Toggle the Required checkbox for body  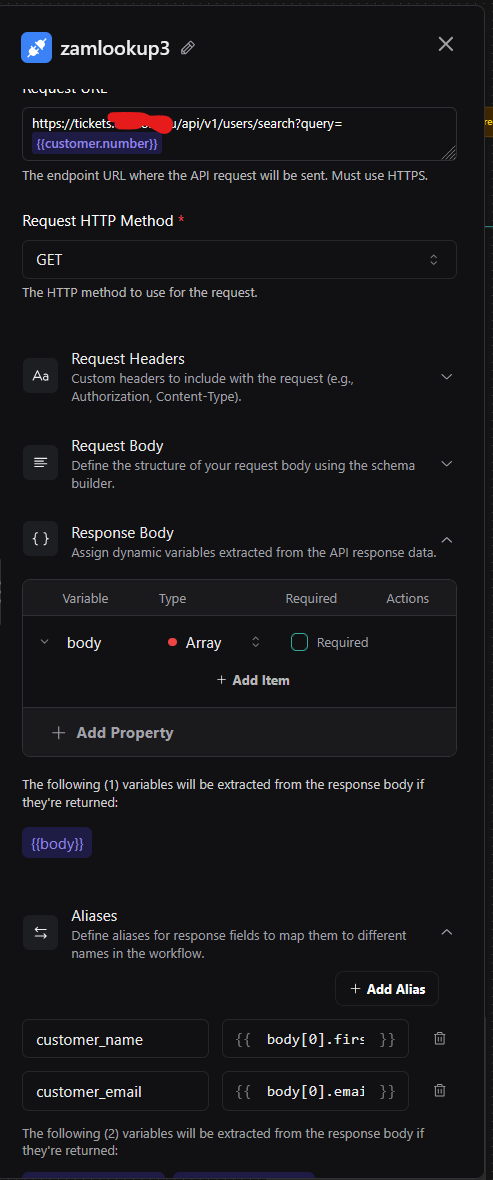(x=300, y=642)
